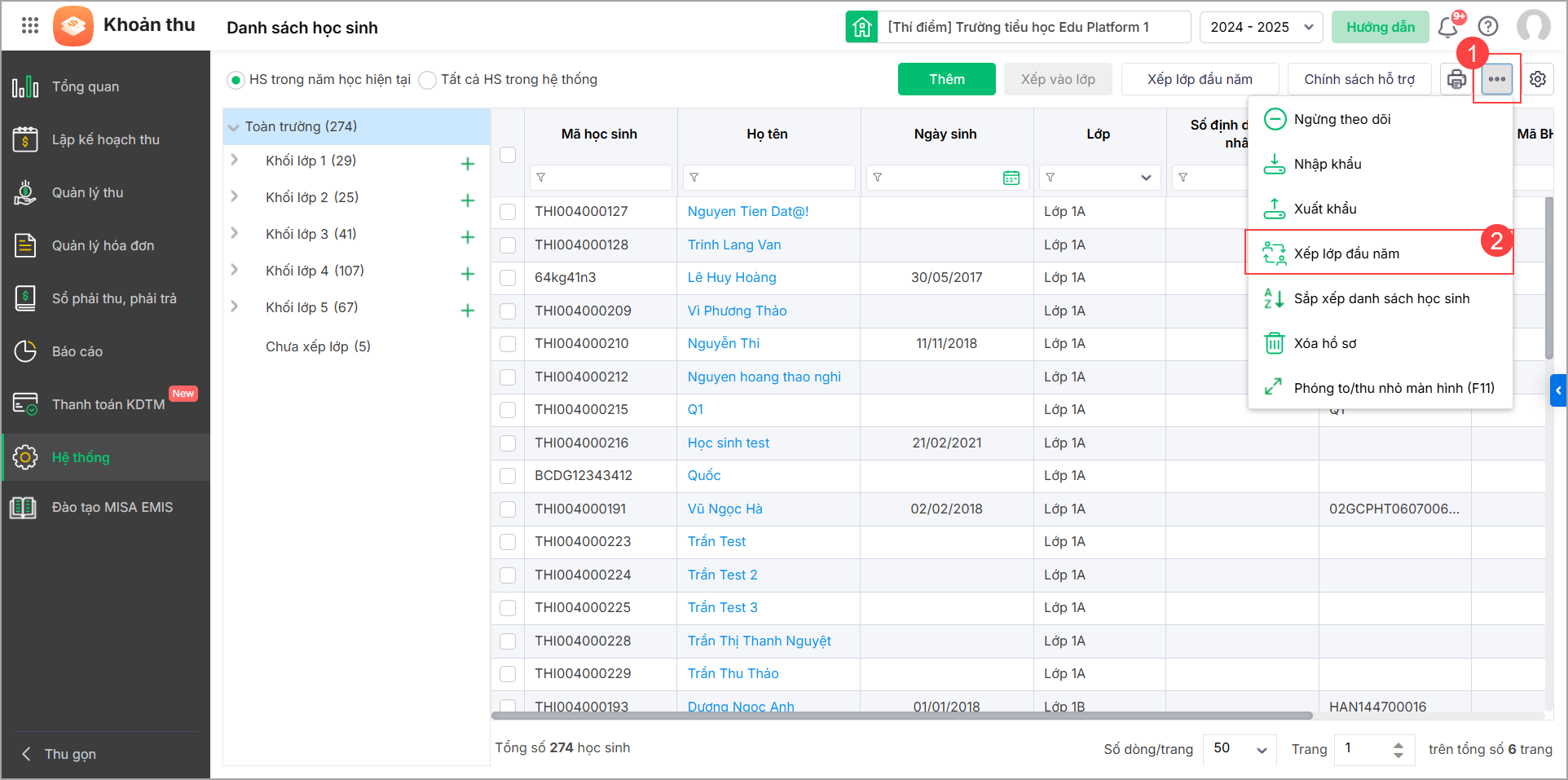Open the user avatar profile icon

1533,27
